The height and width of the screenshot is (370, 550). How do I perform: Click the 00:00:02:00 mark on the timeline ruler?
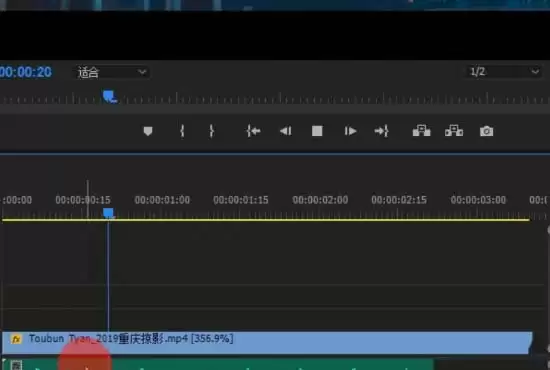coord(320,200)
